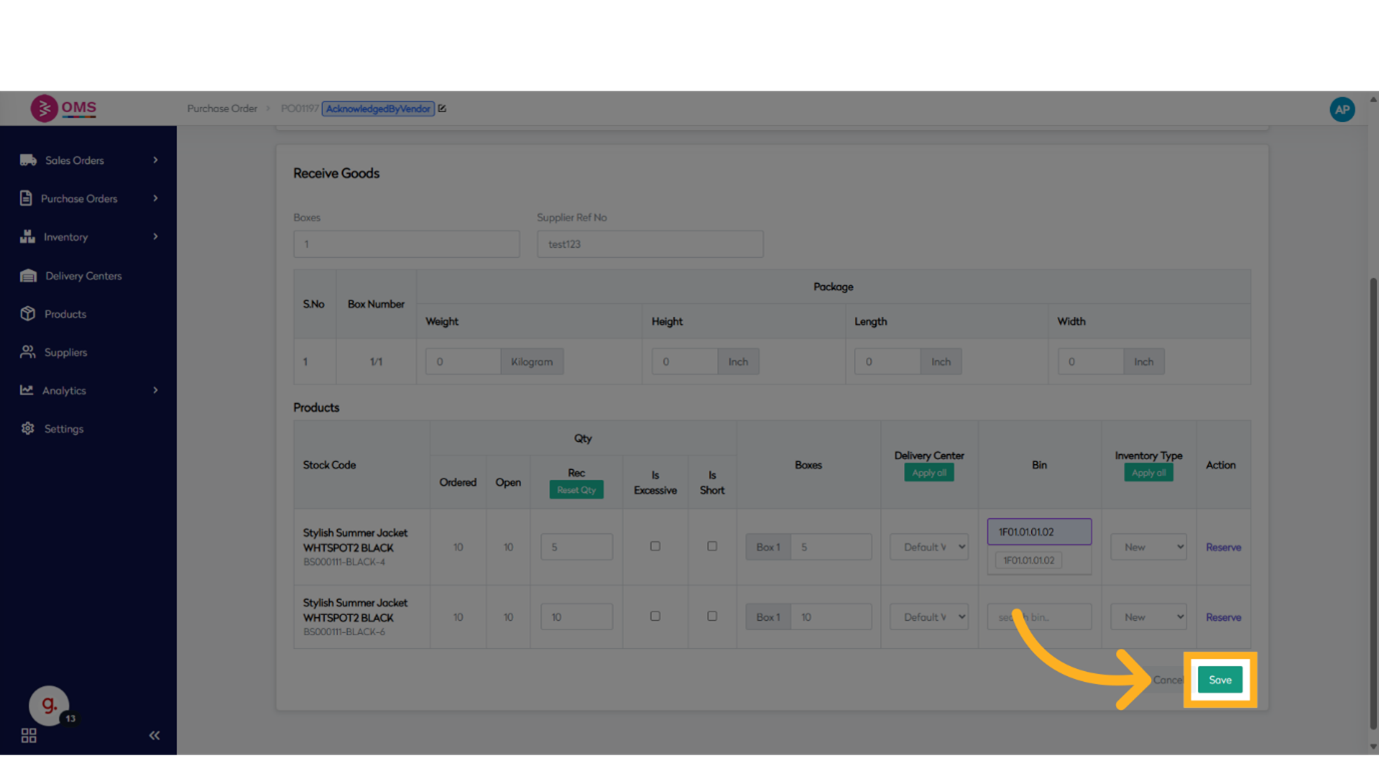This screenshot has height=776, width=1379.
Task: Tick Is Short checkbox for BLACK-4 row
Action: [x=712, y=546]
